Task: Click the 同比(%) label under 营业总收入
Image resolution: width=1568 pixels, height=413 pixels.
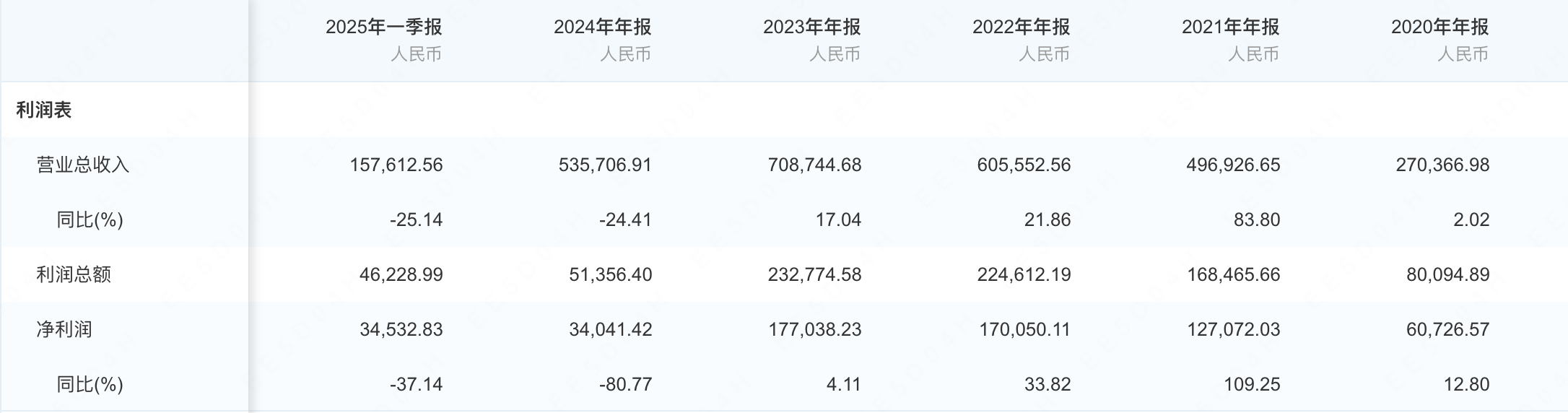Action: [90, 220]
